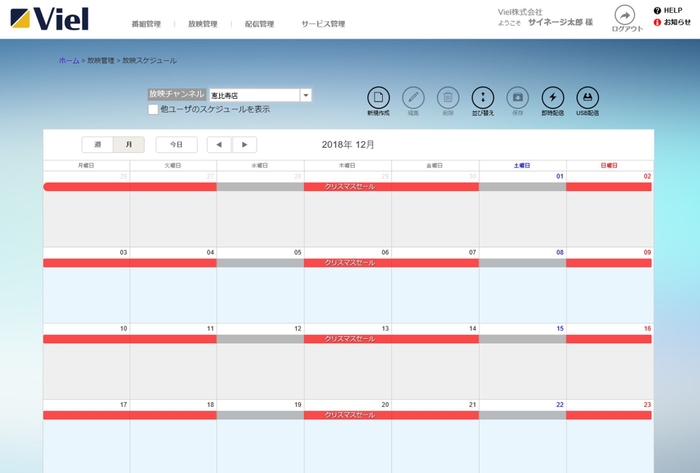
Task: Click the 新規作成 (new schedule) icon
Action: pos(378,98)
